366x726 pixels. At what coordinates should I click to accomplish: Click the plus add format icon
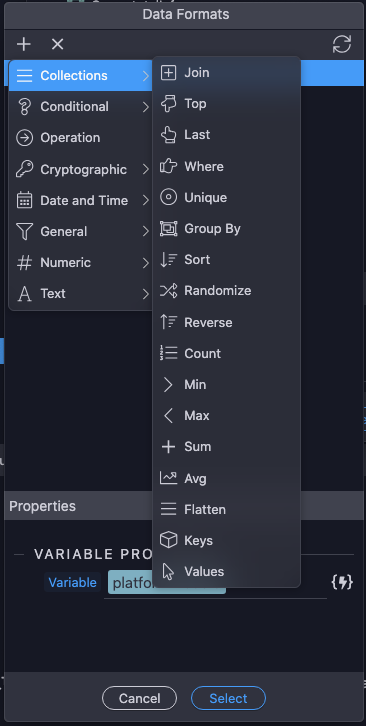[x=24, y=44]
